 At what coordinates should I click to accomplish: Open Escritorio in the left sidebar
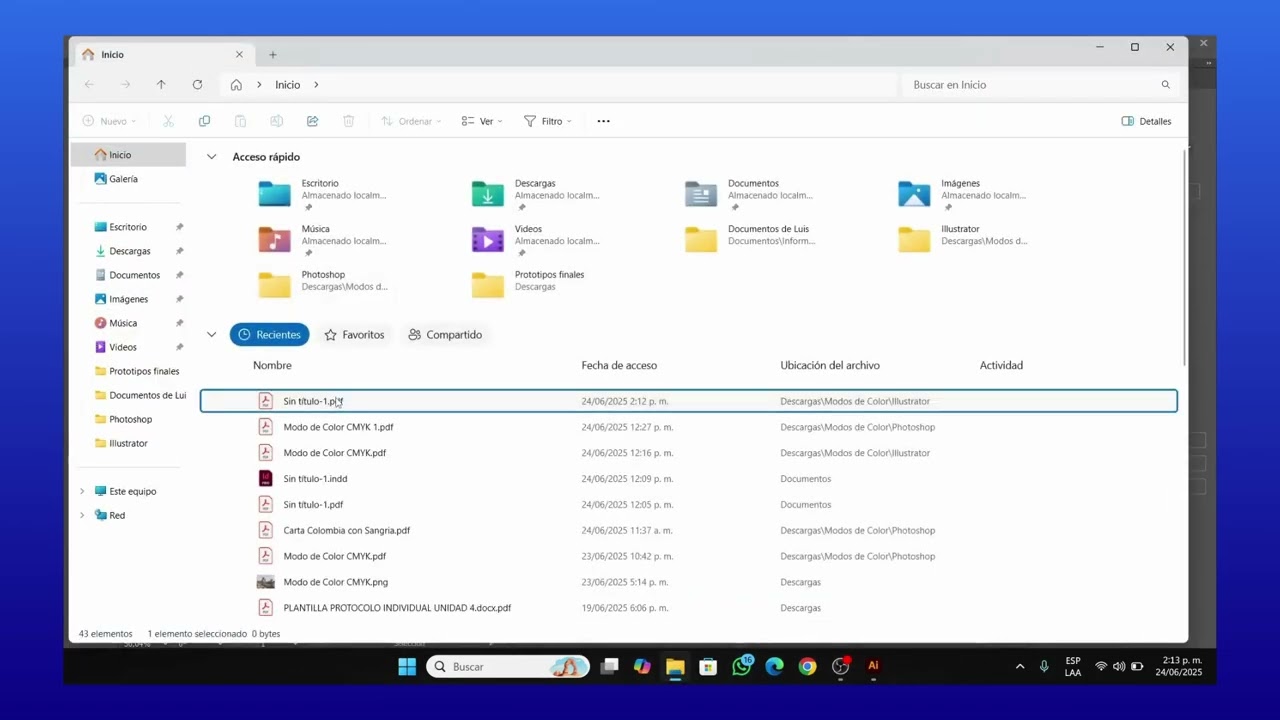[x=128, y=227]
